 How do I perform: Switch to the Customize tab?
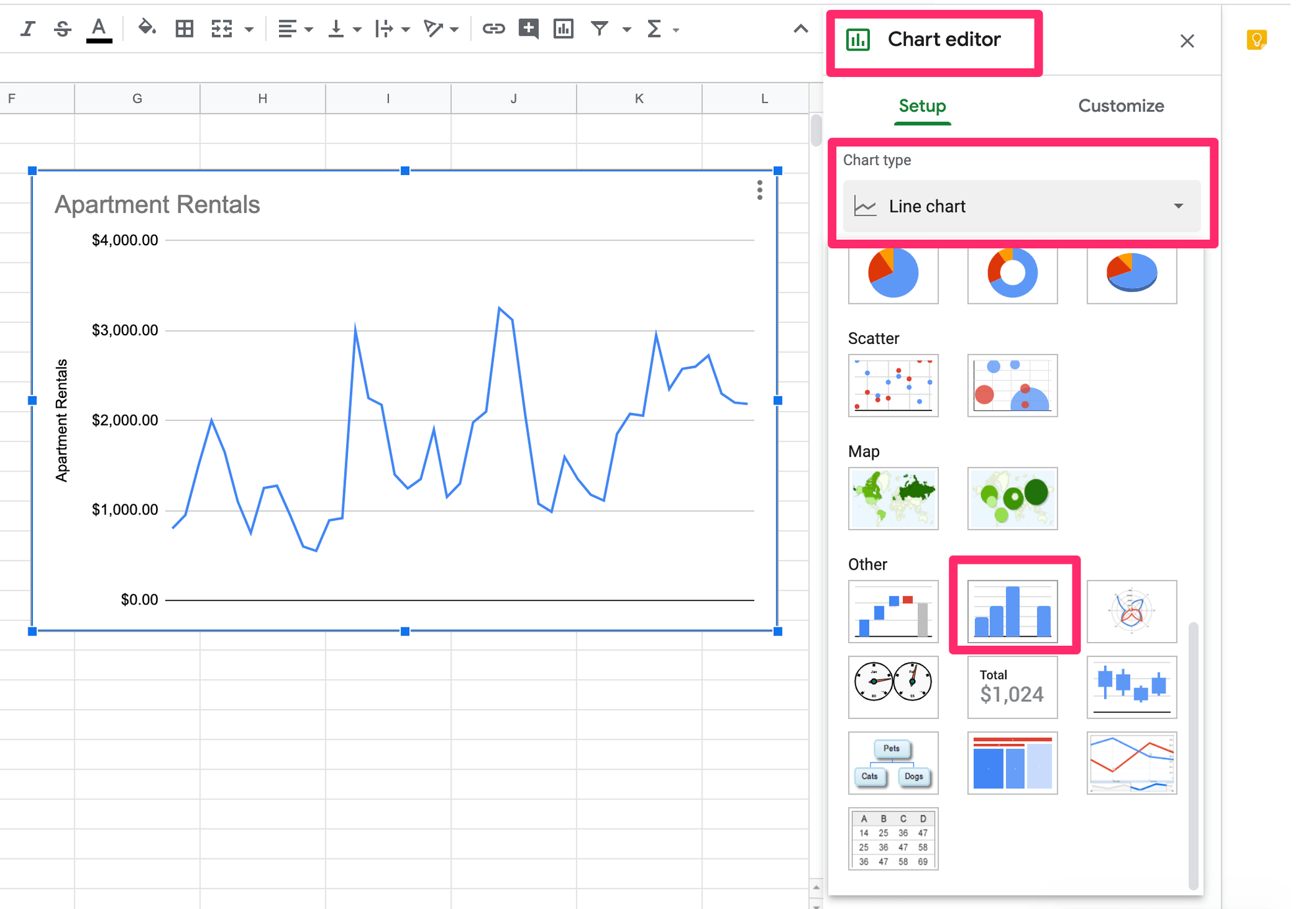point(1121,106)
